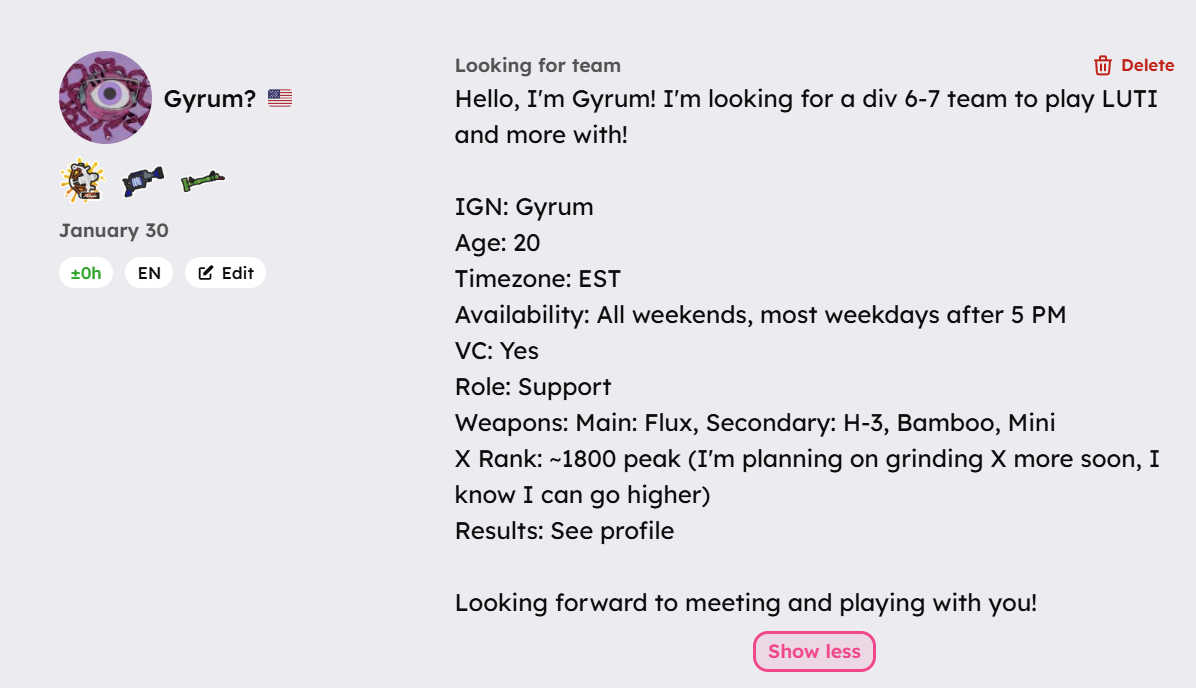
Task: Click the January 30 post date
Action: click(114, 230)
